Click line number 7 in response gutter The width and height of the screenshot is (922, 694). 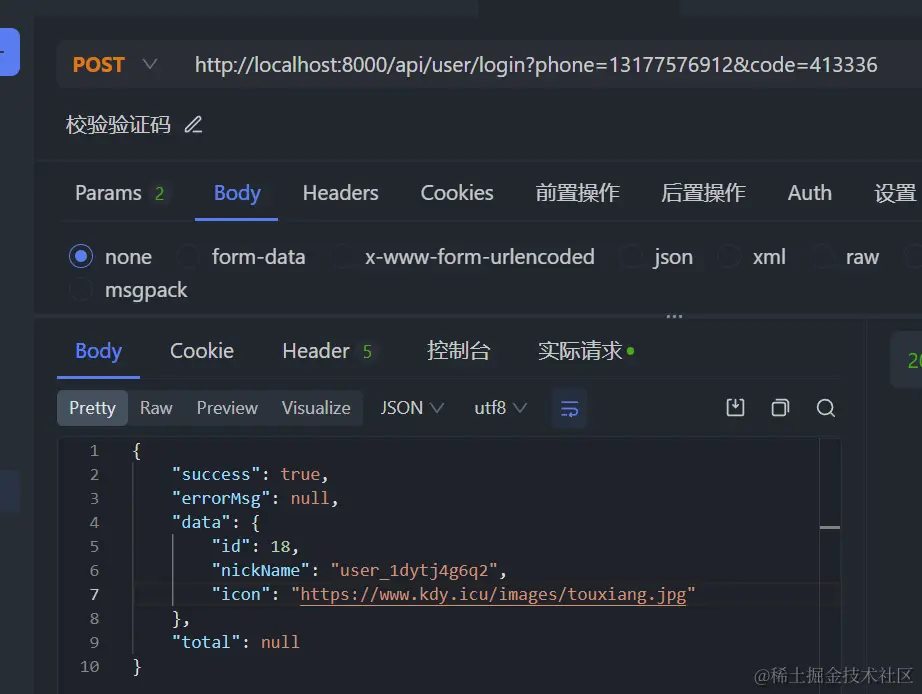coord(94,595)
